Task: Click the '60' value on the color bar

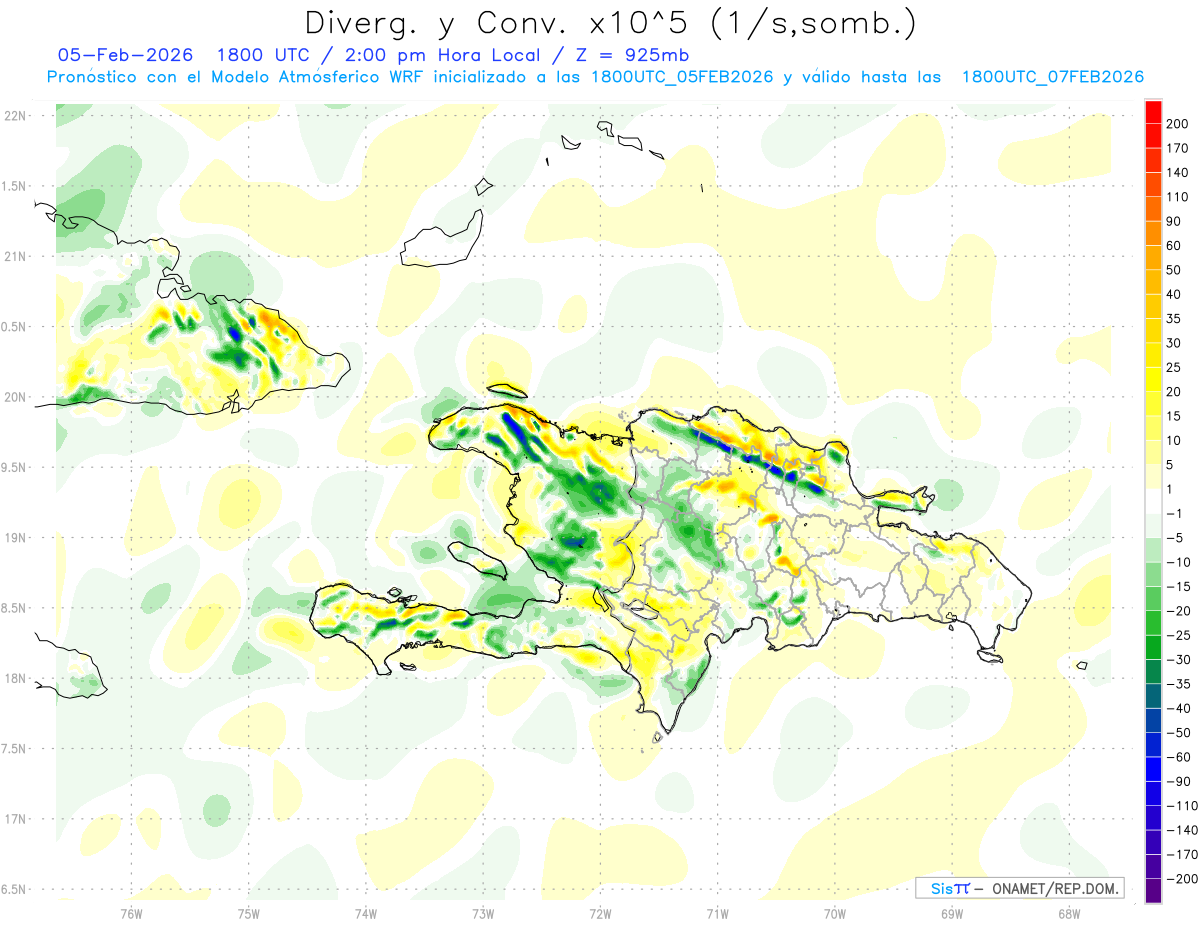Action: pos(1174,246)
